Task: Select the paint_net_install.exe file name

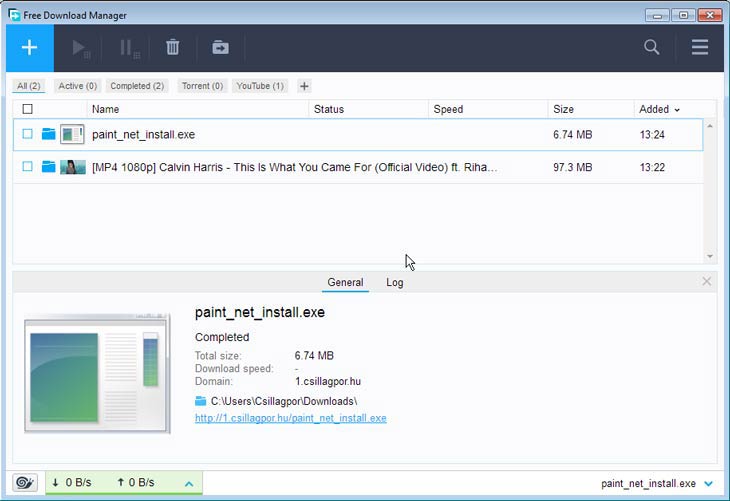Action: click(143, 135)
